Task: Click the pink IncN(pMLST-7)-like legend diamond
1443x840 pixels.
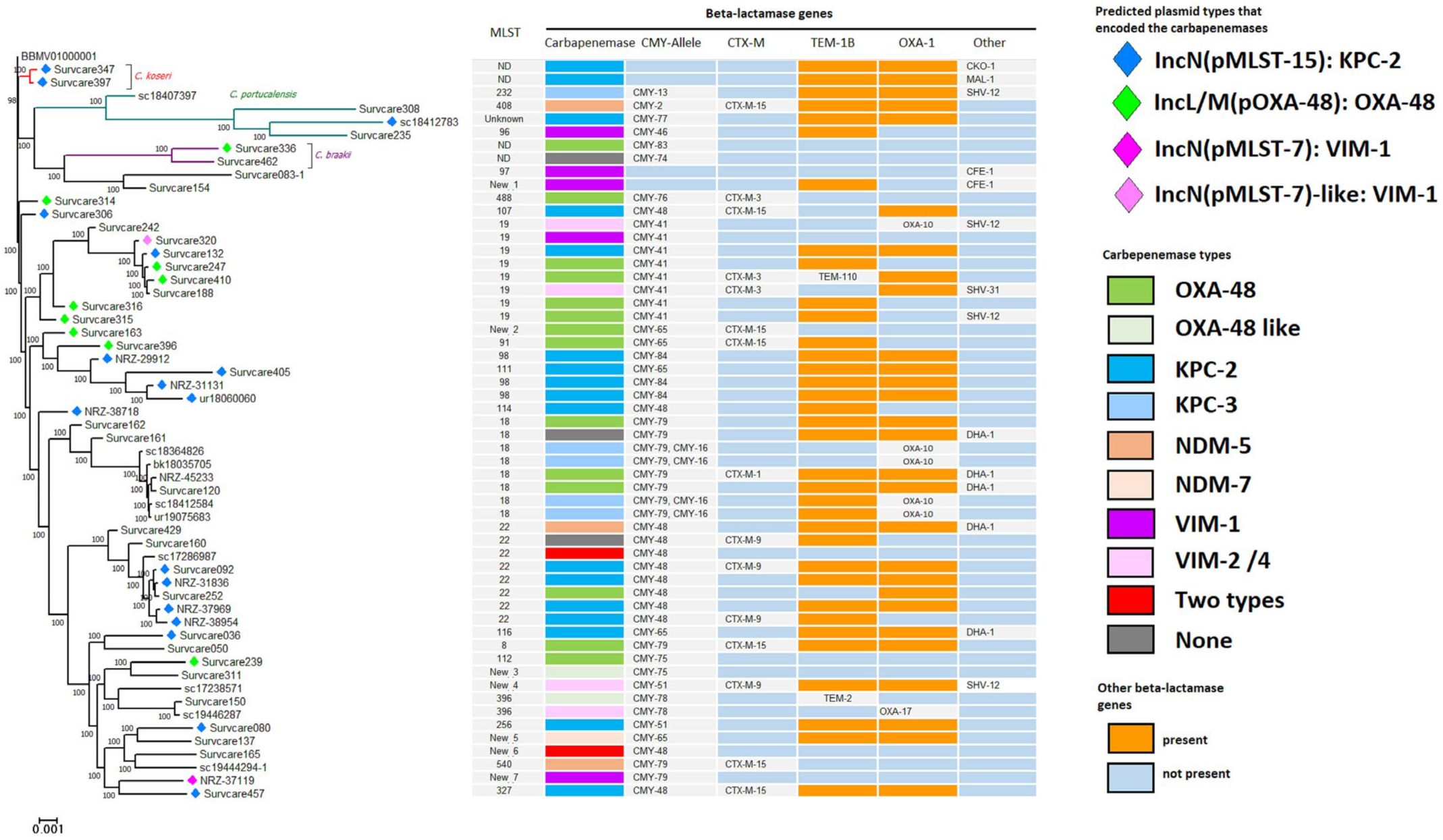Action: click(1128, 195)
